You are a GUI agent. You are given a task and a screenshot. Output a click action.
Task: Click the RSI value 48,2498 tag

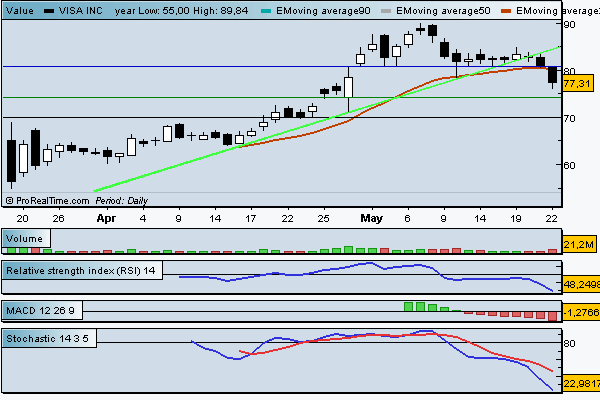pos(581,284)
